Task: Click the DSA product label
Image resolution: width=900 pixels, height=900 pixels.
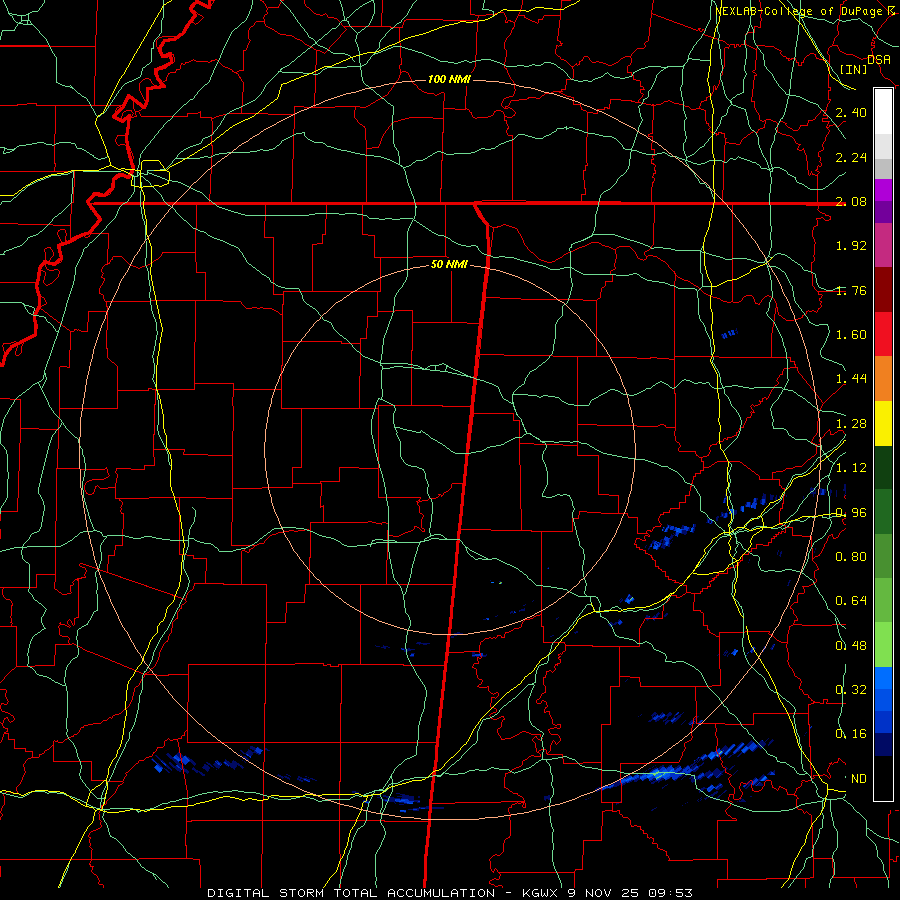Action: [x=879, y=60]
